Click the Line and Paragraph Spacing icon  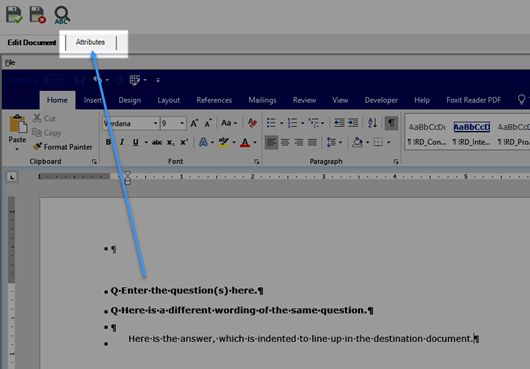pos(331,142)
